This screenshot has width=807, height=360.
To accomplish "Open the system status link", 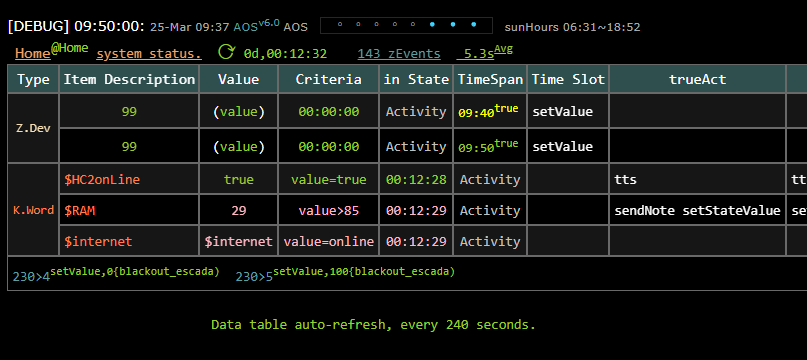I will click(149, 54).
